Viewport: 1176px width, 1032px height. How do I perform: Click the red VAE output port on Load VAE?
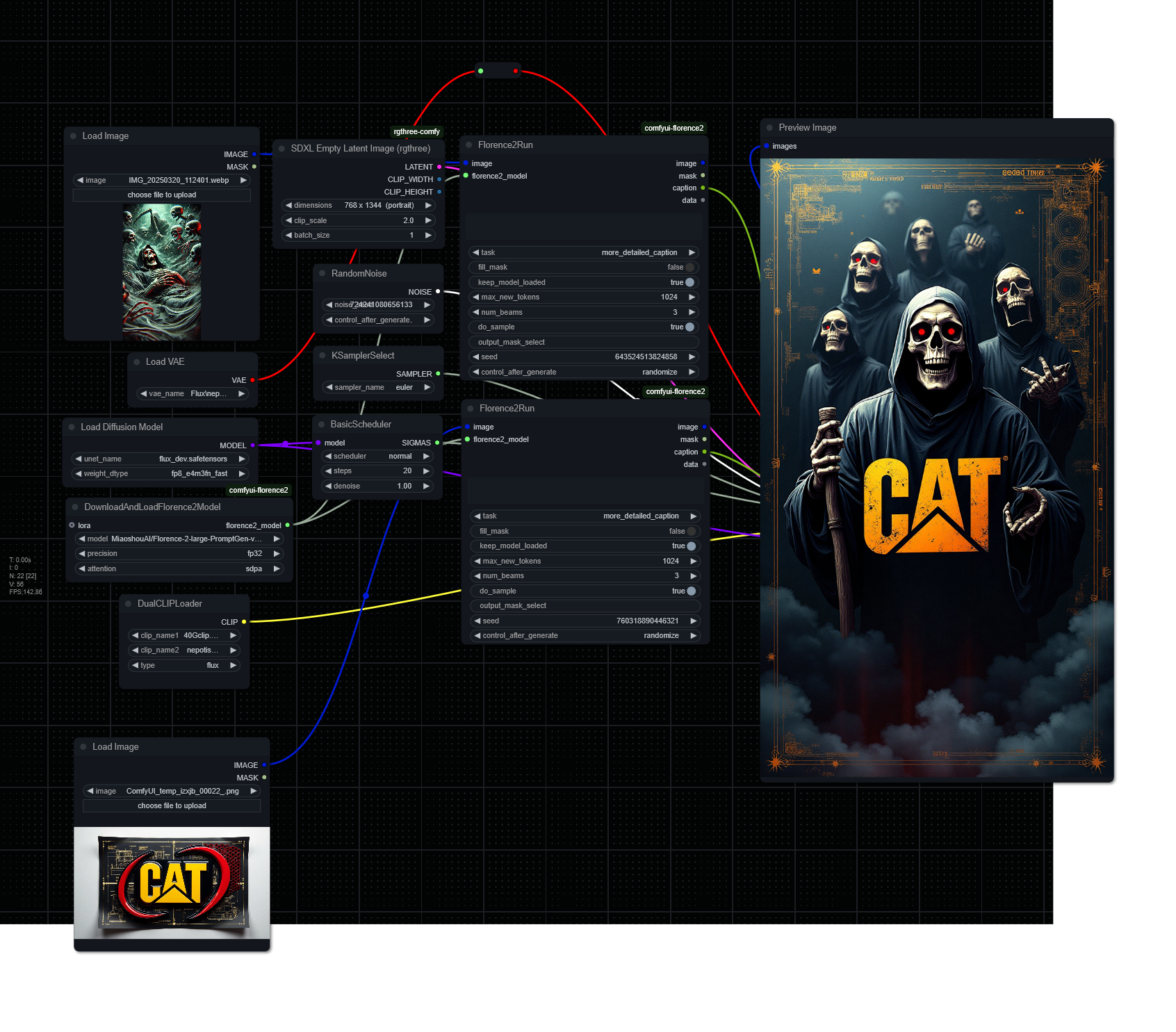tap(252, 380)
